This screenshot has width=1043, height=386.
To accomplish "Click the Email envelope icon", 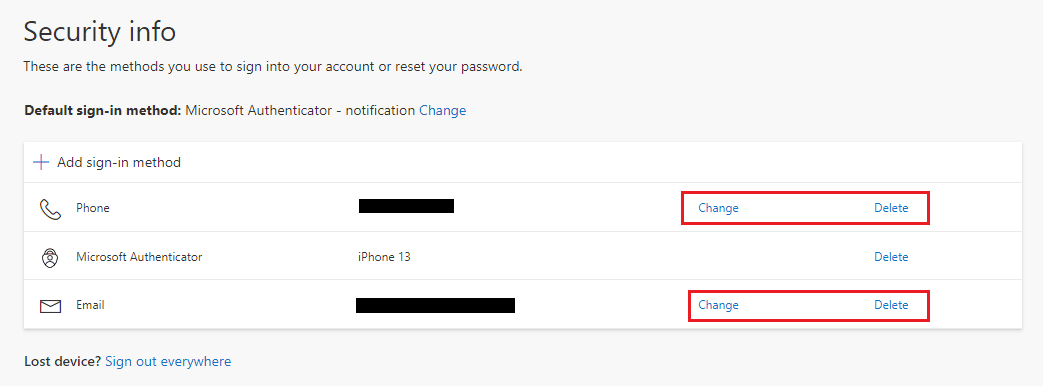I will pos(51,306).
